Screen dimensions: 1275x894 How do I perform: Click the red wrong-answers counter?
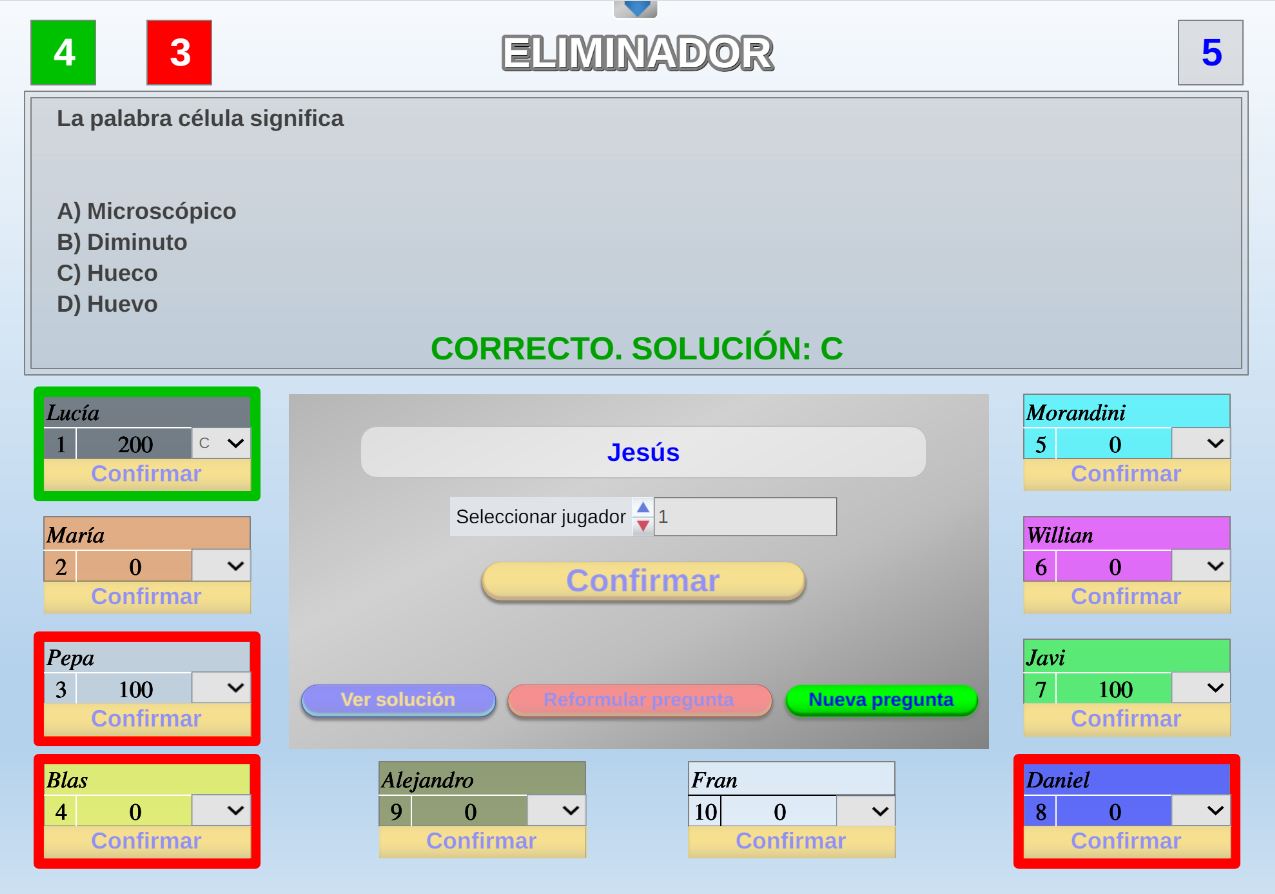(179, 52)
